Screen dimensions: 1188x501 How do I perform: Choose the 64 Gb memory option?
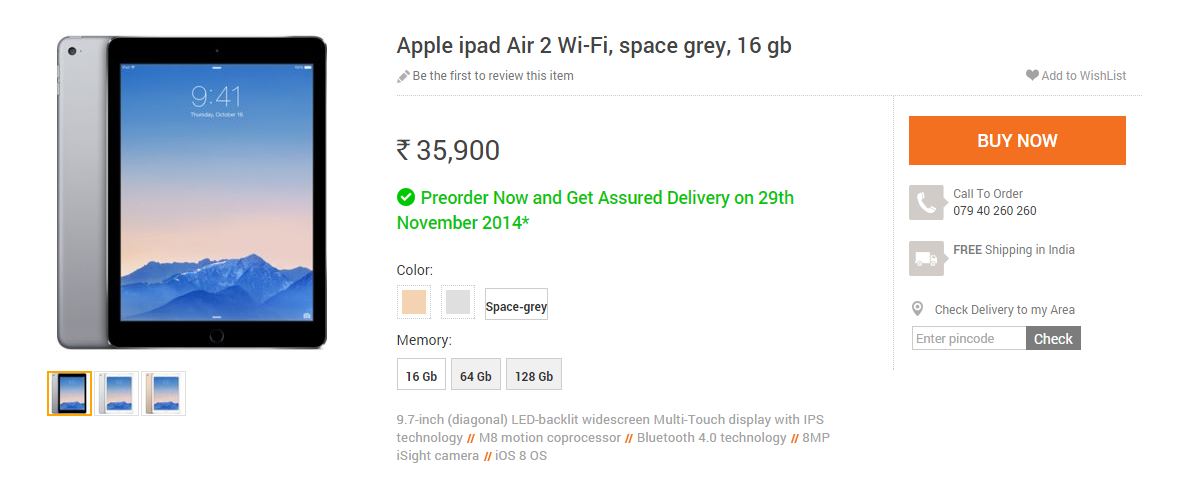[x=475, y=376]
